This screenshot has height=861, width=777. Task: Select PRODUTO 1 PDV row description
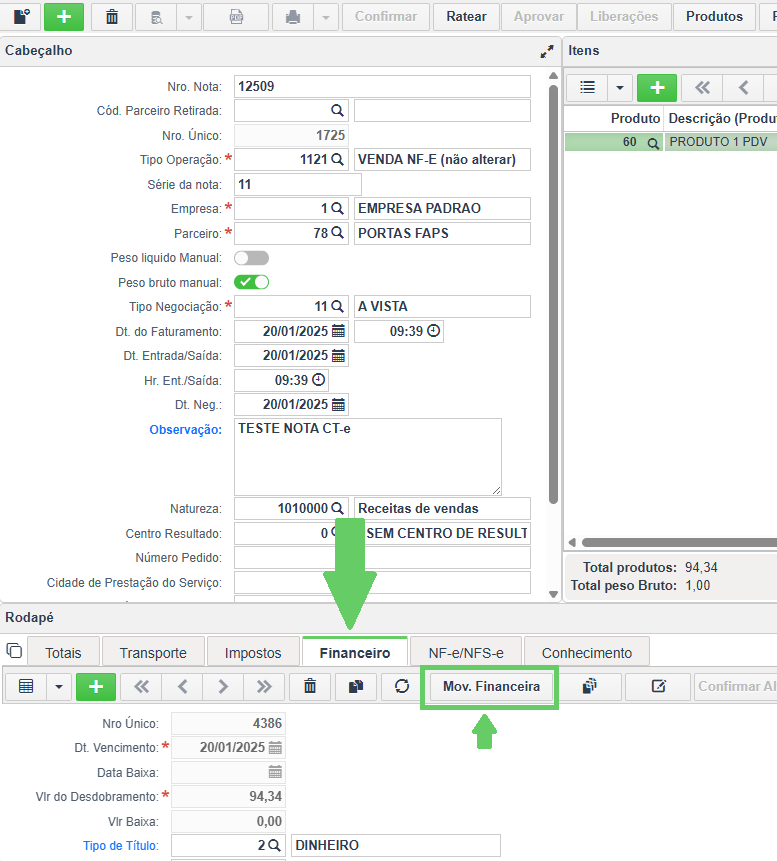click(x=719, y=142)
